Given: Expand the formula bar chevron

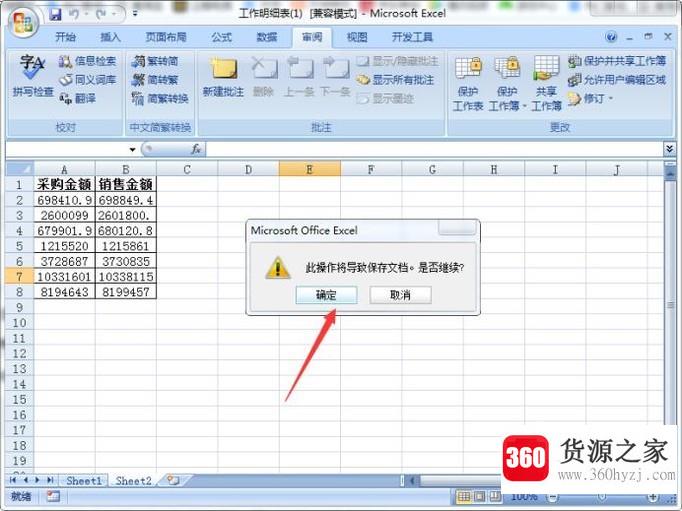Looking at the screenshot, I should pos(670,149).
